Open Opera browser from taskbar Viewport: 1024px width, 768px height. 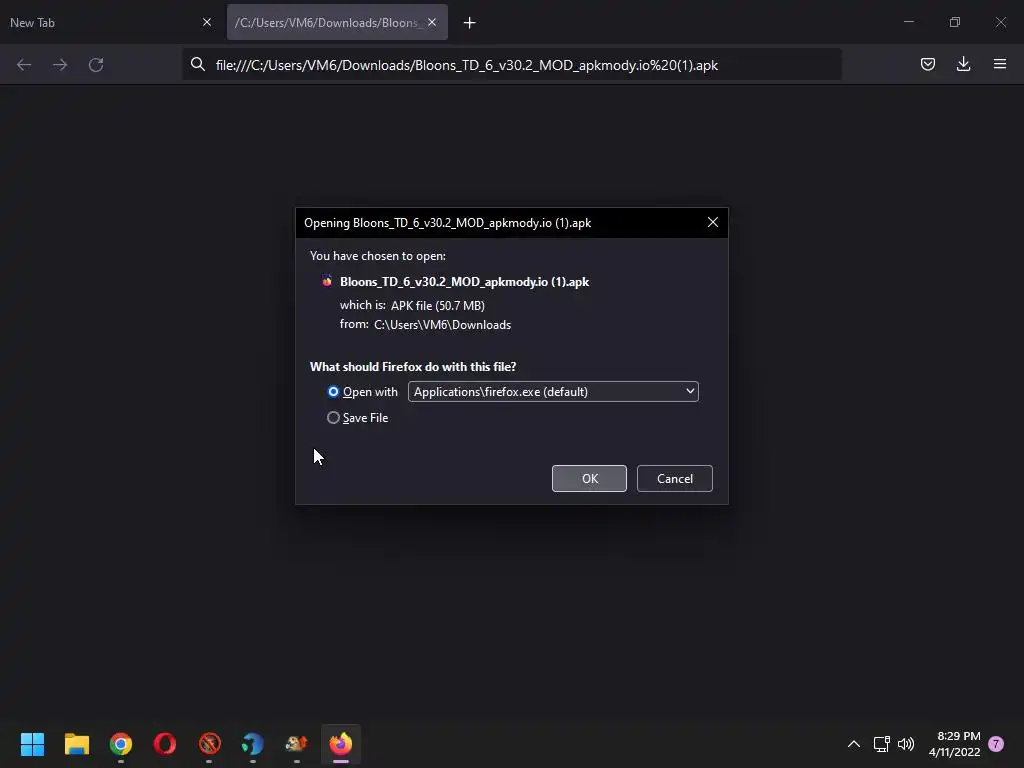click(165, 744)
